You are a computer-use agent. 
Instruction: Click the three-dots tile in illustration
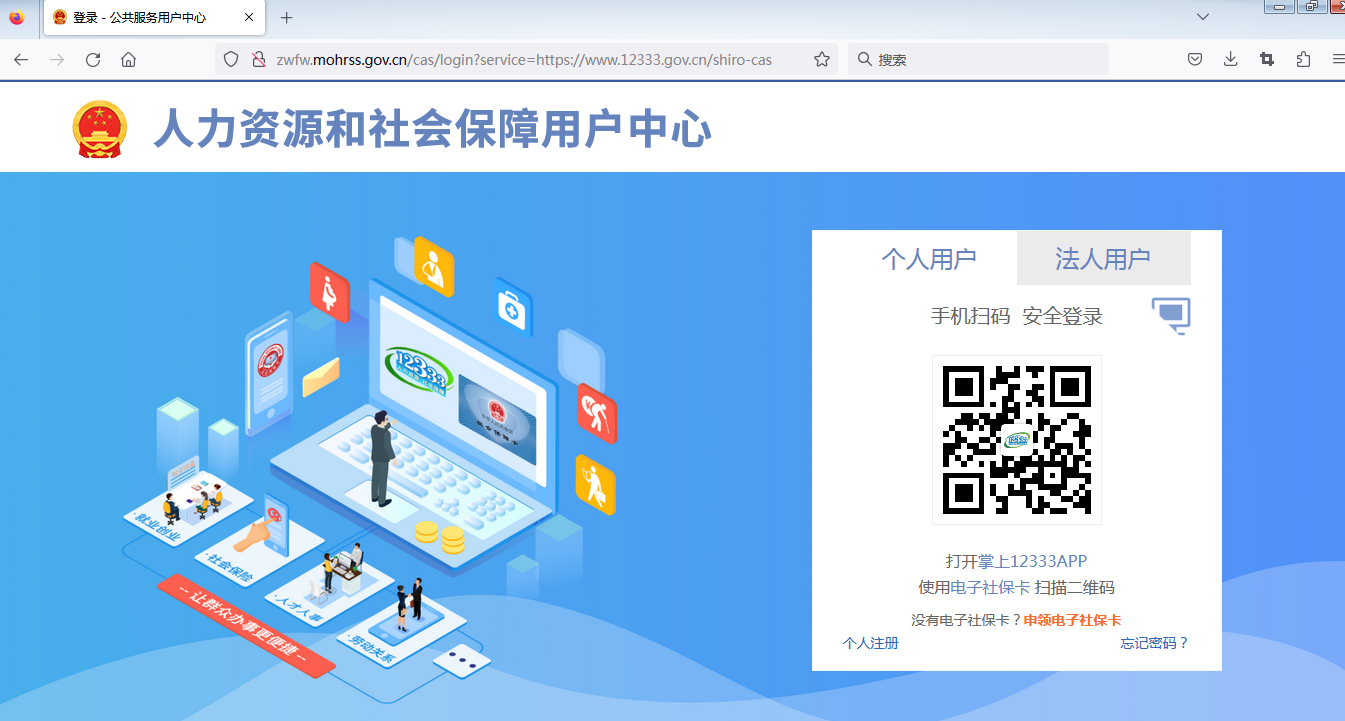461,660
